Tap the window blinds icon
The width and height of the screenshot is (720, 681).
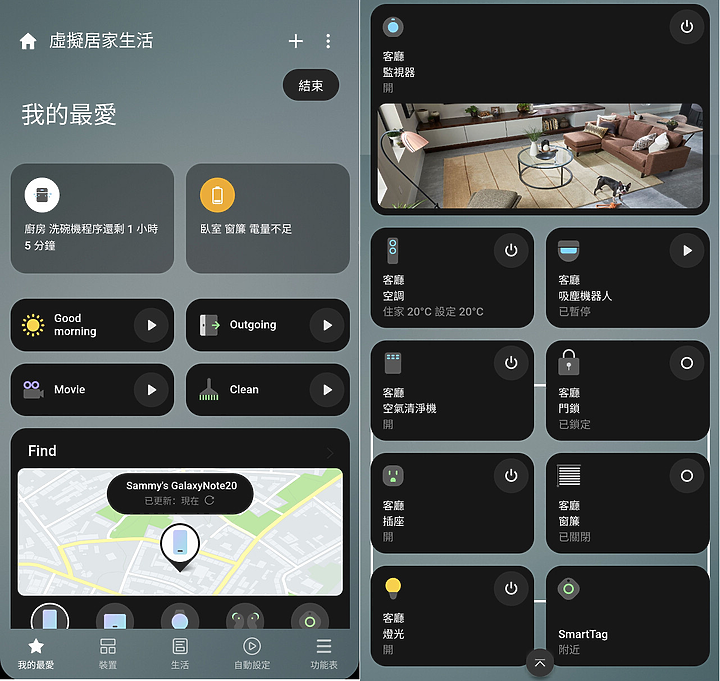(x=568, y=475)
